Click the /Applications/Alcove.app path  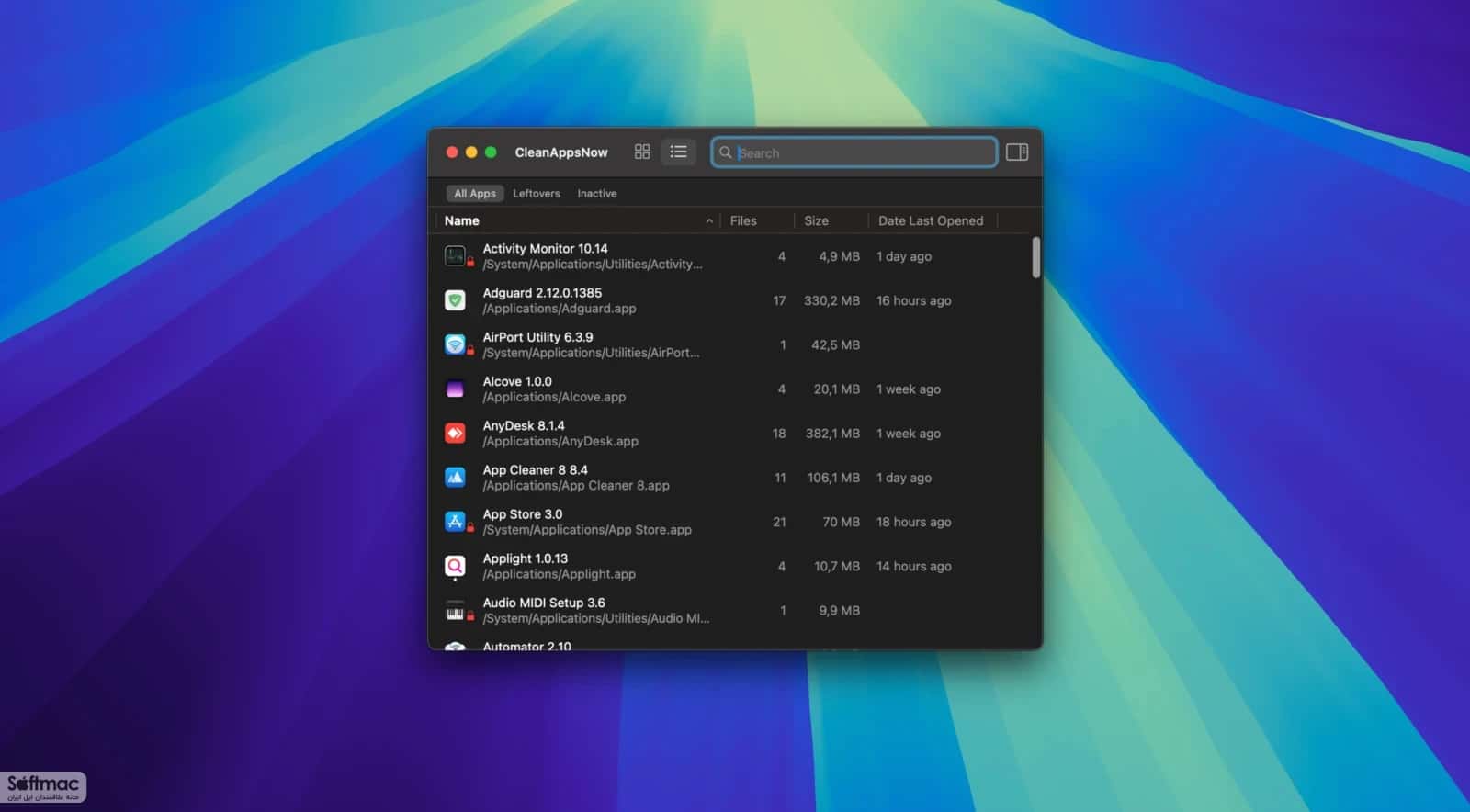pyautogui.click(x=554, y=397)
